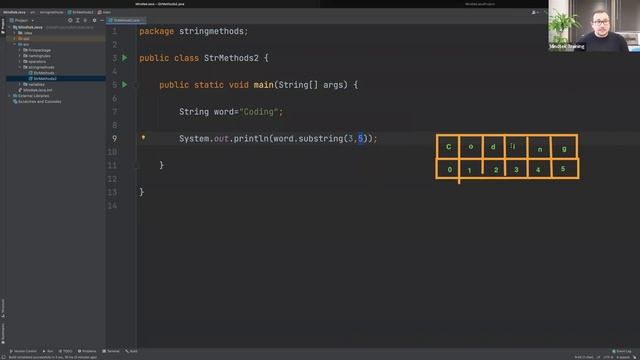Expand External Libraries node
The height and width of the screenshot is (360, 640).
tap(10, 96)
